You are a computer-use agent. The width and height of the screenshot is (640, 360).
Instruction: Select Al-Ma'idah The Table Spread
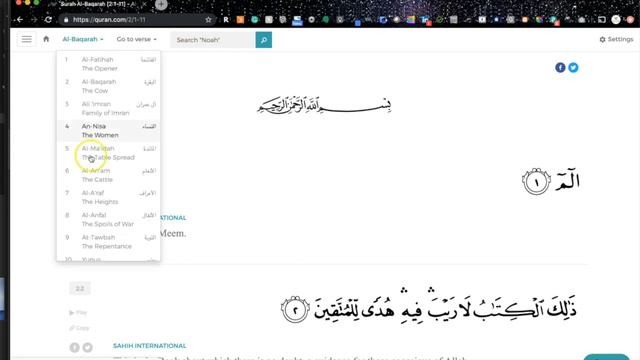tap(108, 153)
